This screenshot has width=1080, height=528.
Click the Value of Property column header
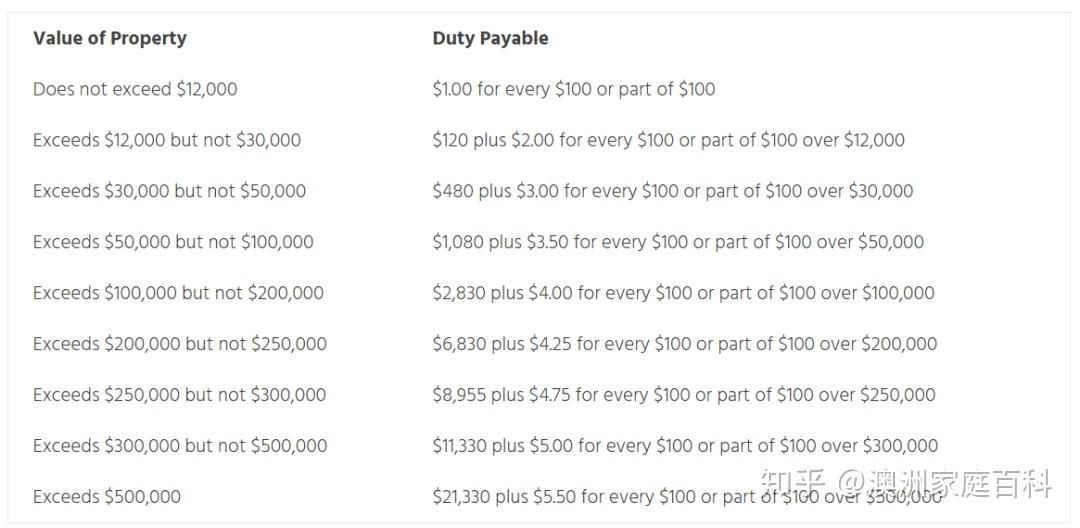pos(110,38)
